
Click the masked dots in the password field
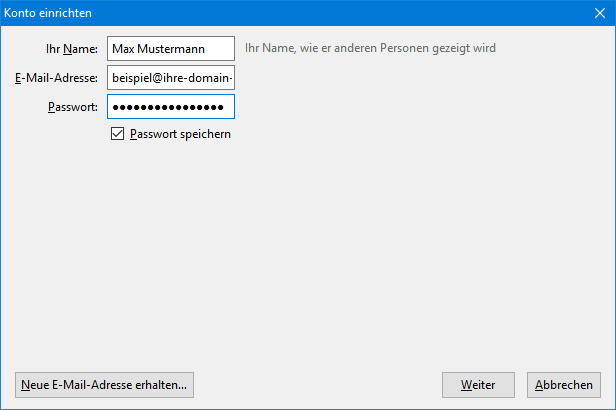168,107
